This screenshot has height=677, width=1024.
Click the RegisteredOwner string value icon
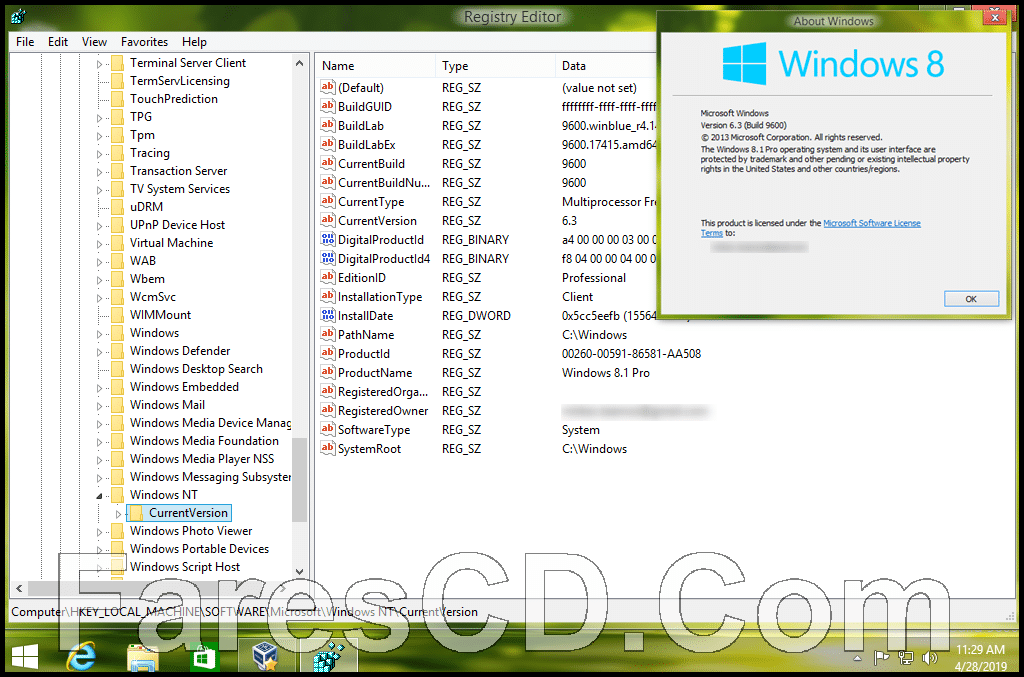point(327,410)
